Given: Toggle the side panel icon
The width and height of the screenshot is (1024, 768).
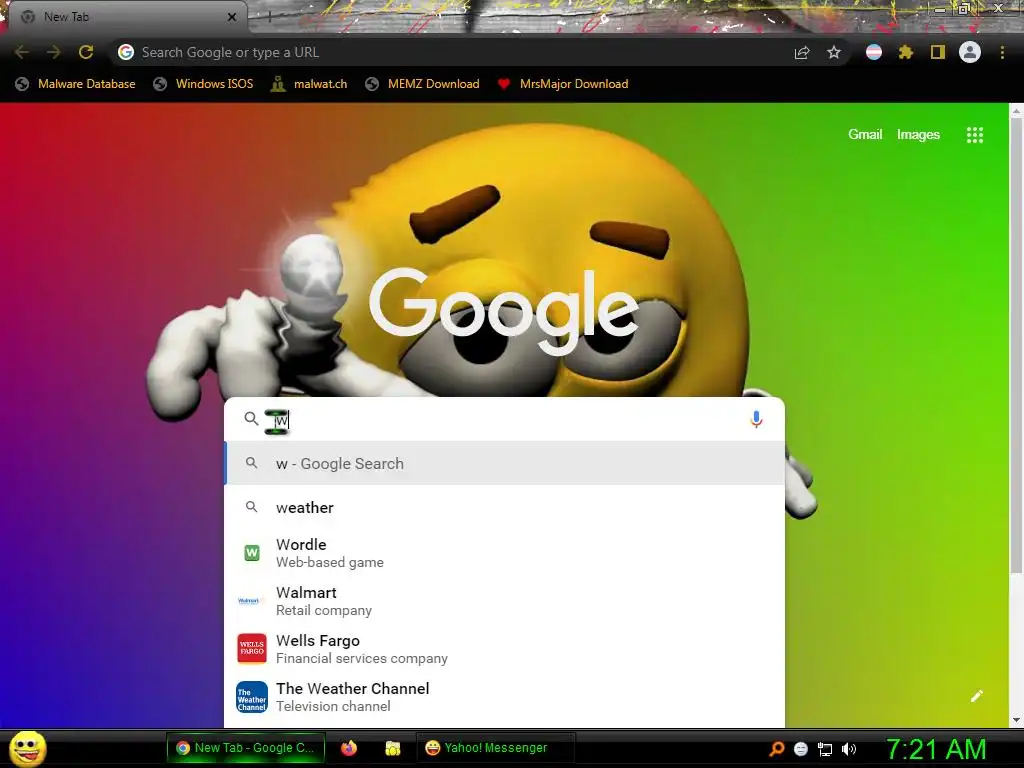Looking at the screenshot, I should click(938, 52).
